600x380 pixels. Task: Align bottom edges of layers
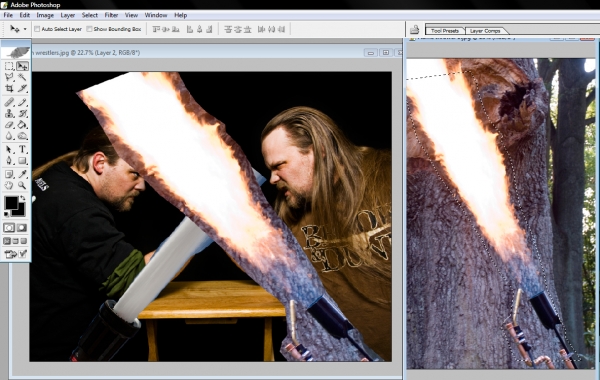click(176, 29)
